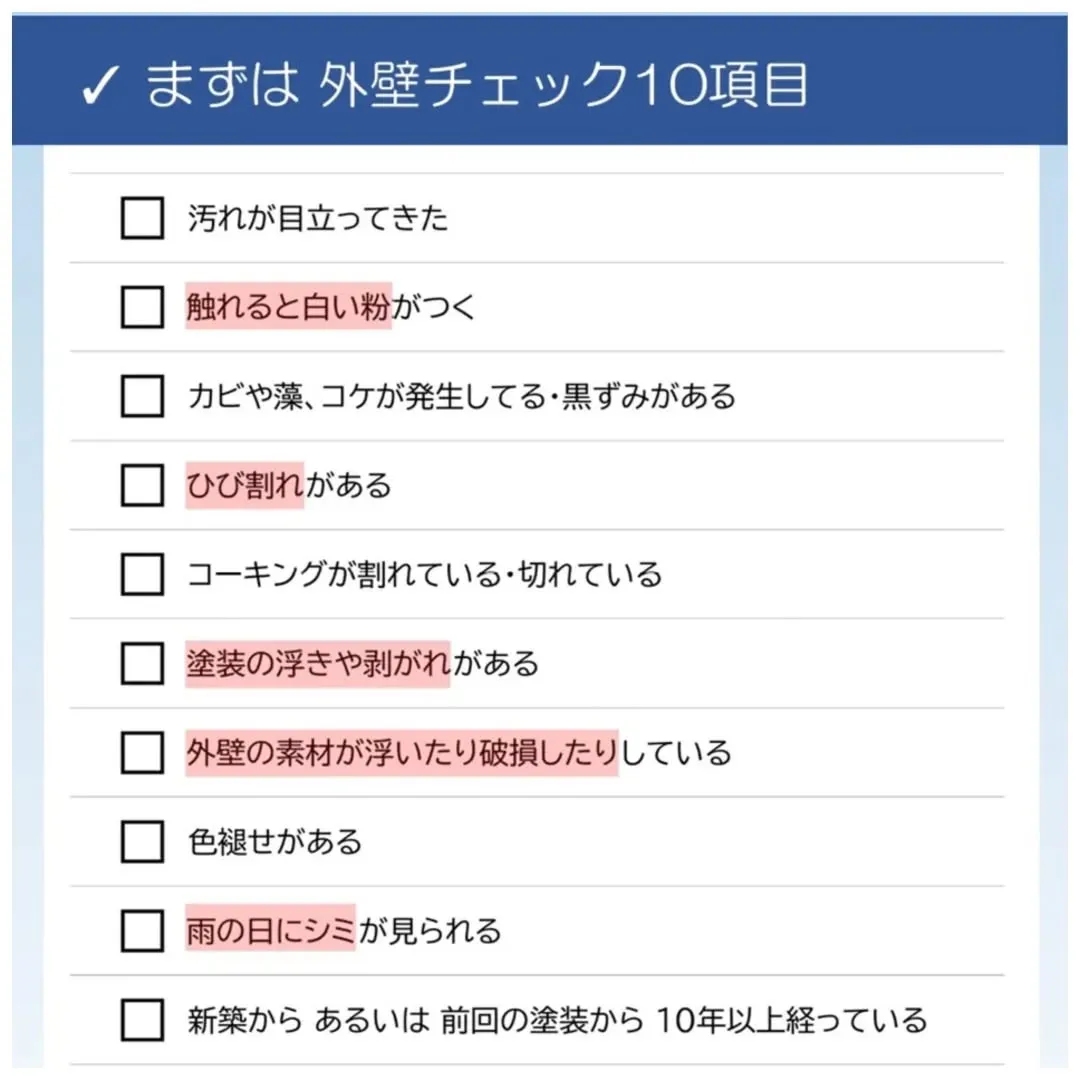Click the まずは 外壁チェック10項目 heading

click(476, 86)
